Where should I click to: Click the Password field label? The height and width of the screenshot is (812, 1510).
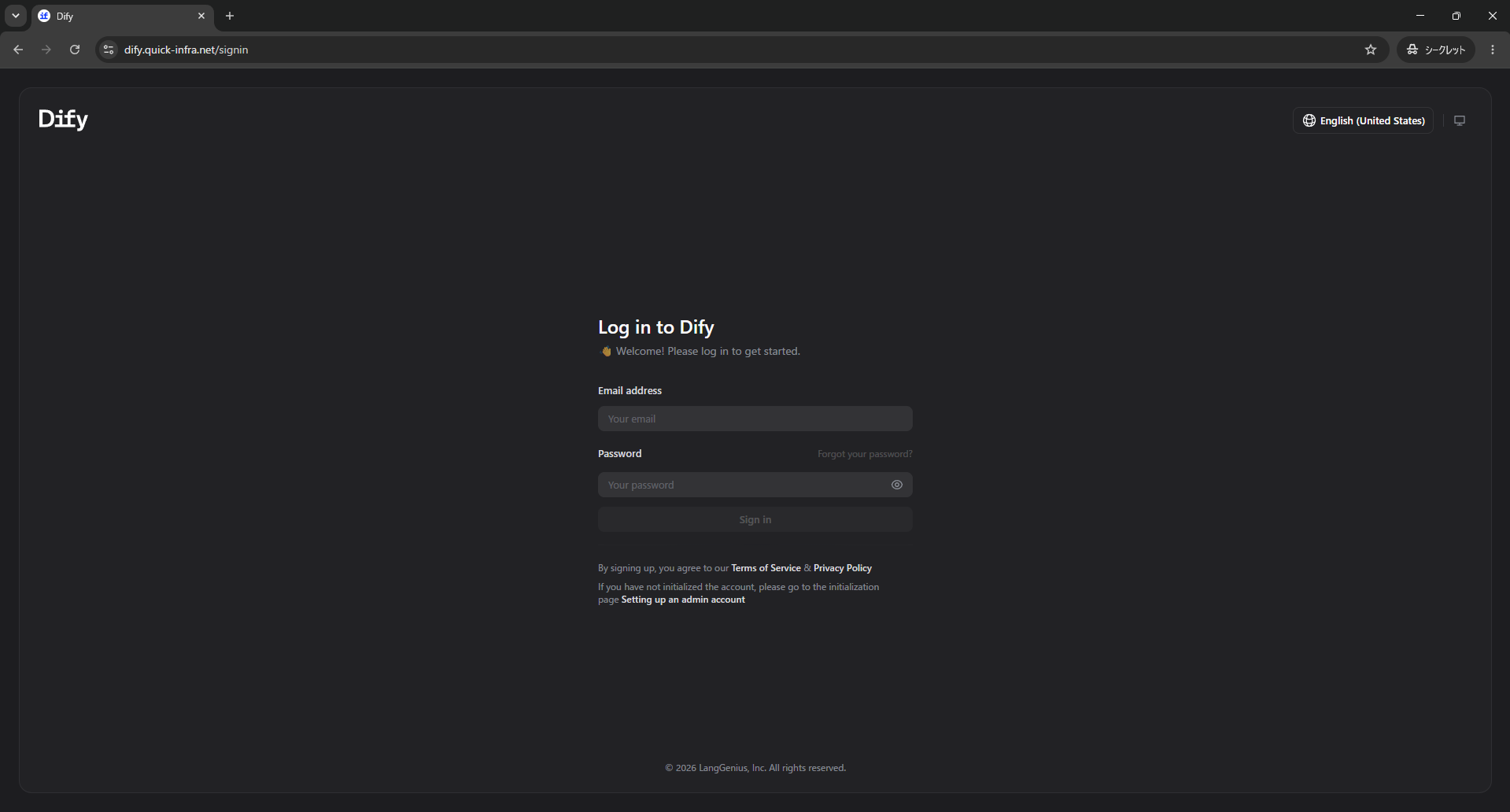(x=620, y=453)
